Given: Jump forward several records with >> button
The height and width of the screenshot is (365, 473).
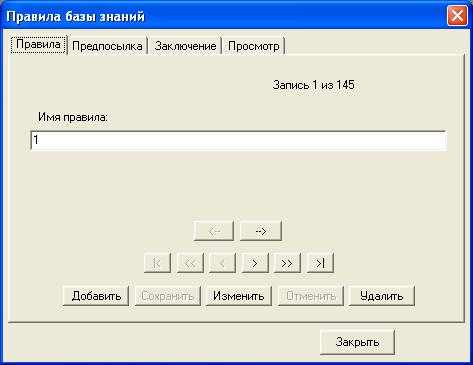Looking at the screenshot, I should (x=287, y=263).
